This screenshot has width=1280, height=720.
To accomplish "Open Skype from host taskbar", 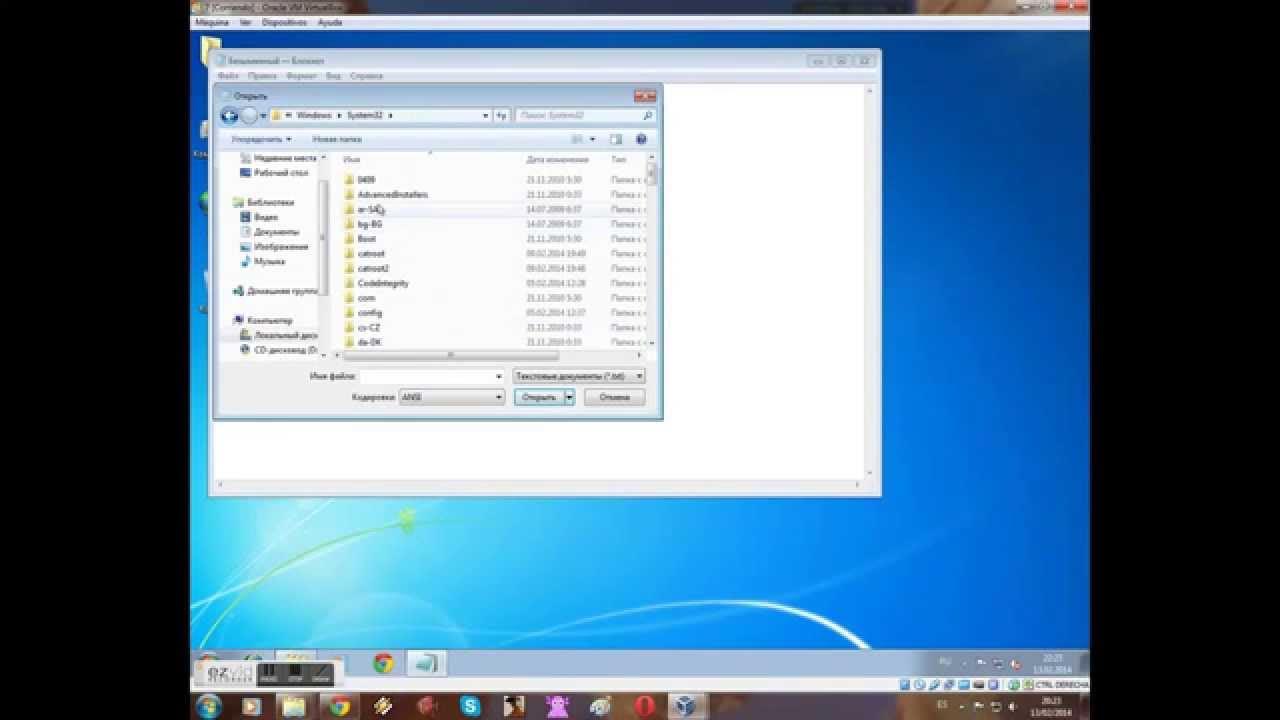I will click(469, 705).
